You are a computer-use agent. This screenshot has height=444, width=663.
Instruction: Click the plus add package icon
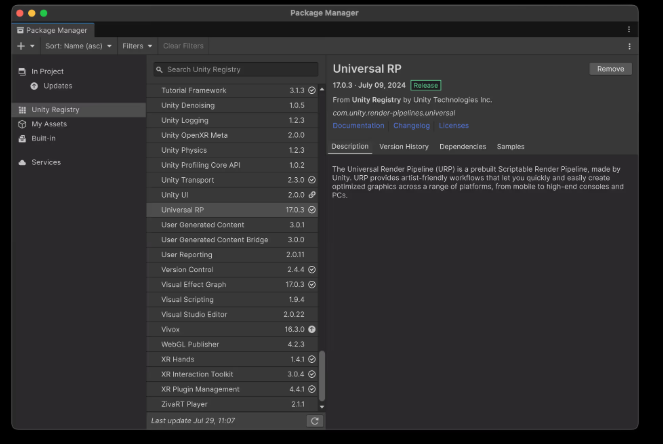(x=21, y=46)
